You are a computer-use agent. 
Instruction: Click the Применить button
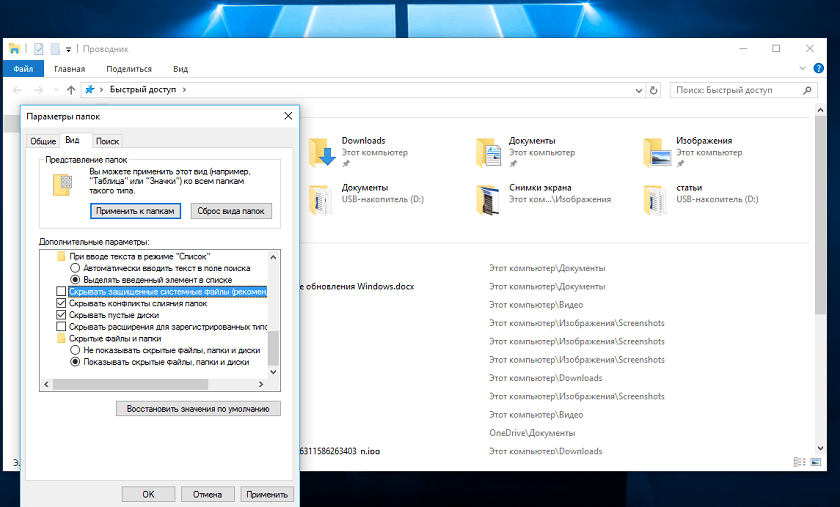[267, 494]
